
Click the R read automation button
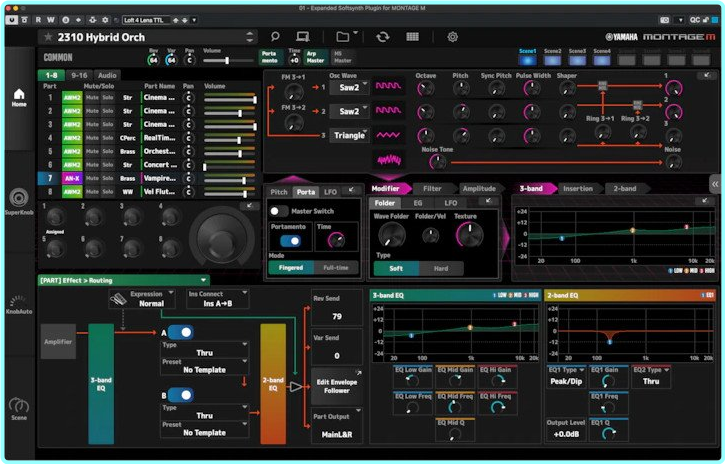38,20
